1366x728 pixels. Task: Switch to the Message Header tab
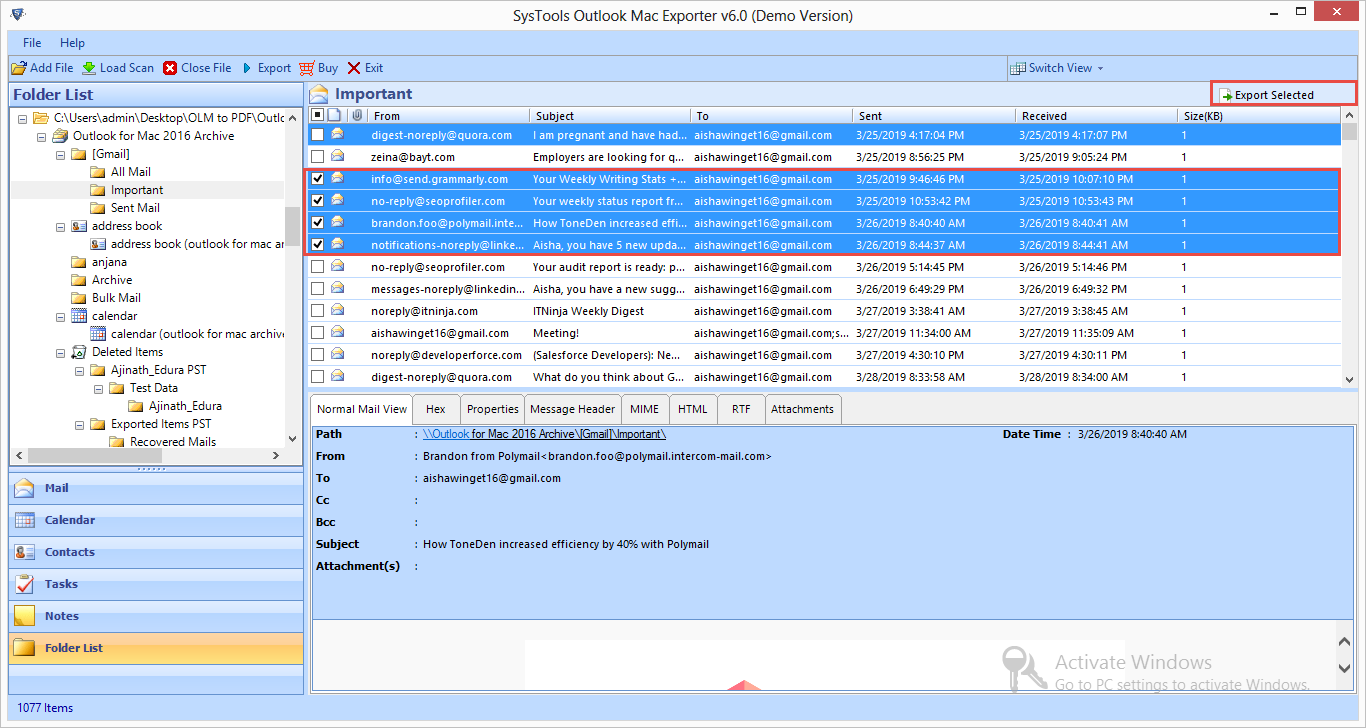tap(573, 409)
